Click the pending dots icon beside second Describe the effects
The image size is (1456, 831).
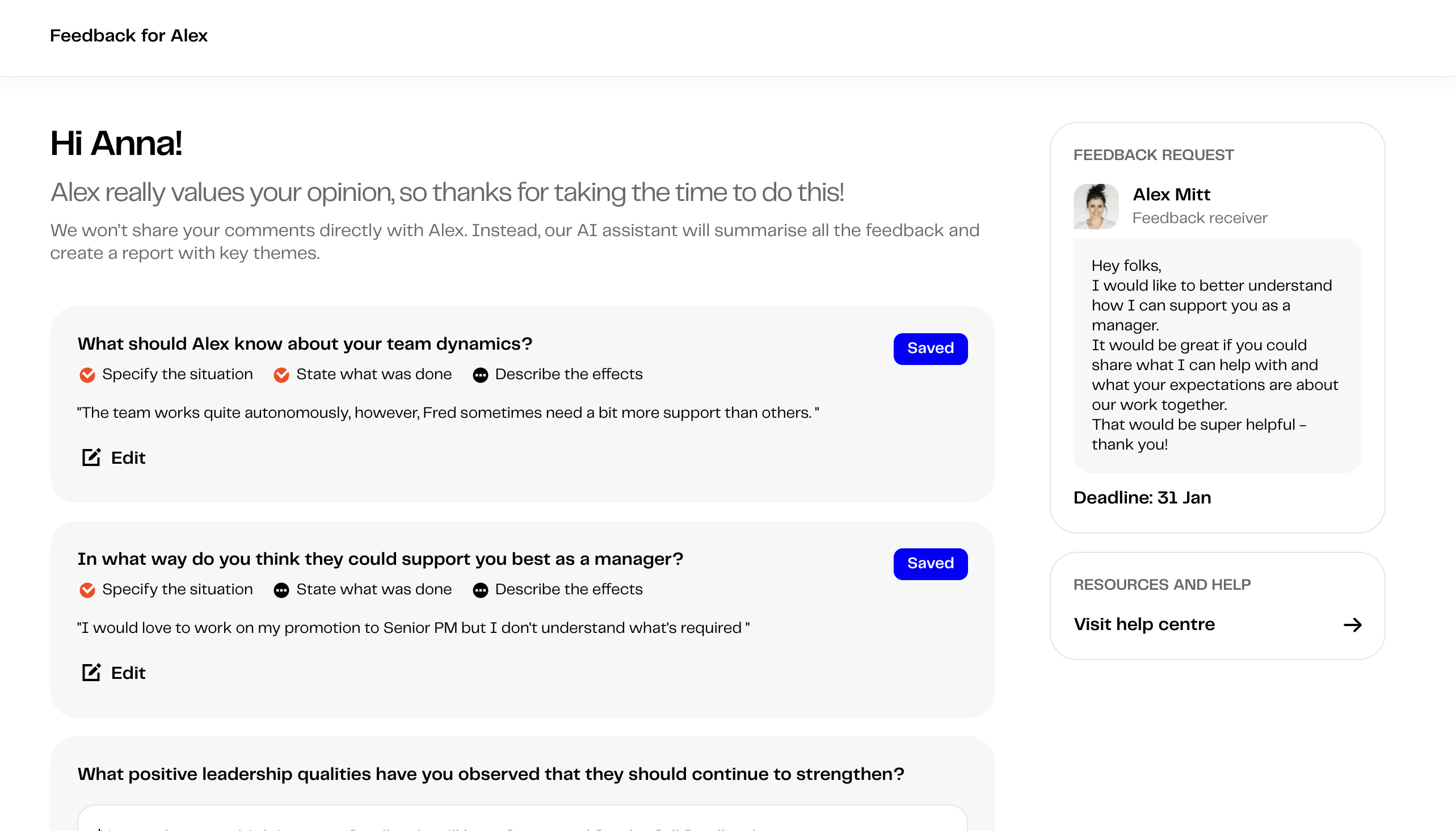click(x=481, y=590)
